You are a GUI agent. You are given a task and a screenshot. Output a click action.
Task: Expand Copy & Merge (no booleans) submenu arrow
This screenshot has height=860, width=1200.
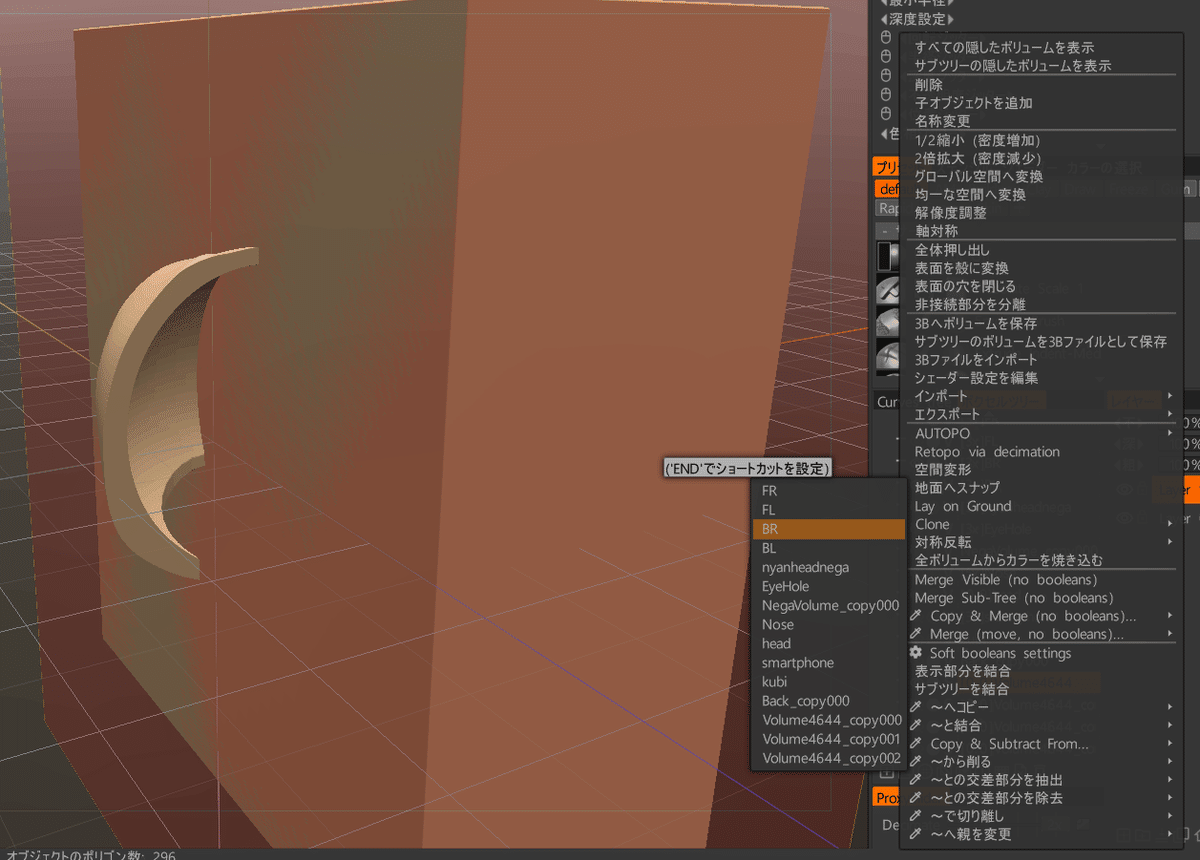[1169, 616]
